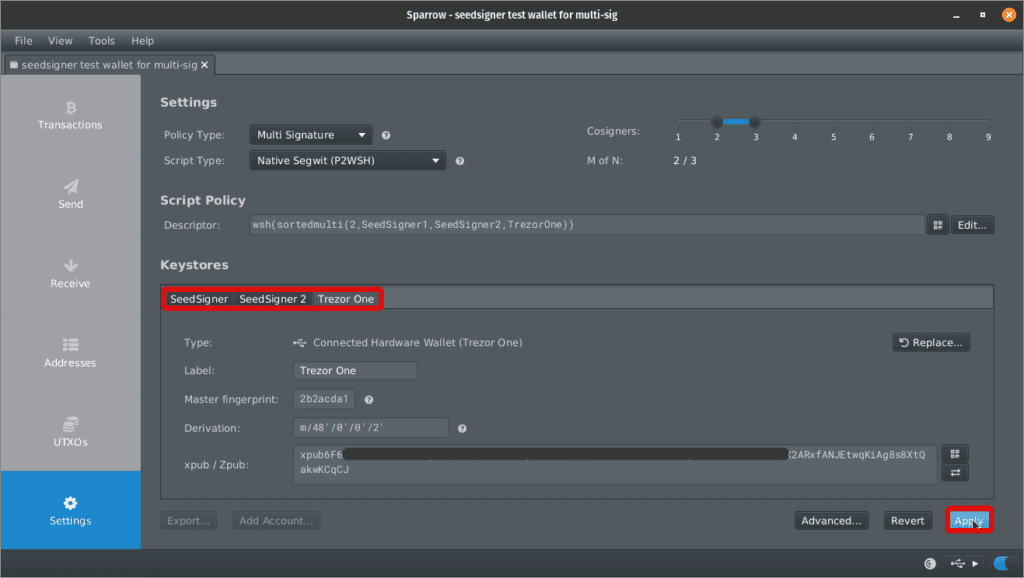
Task: Select the Trezor One keystore tab
Action: coord(345,299)
